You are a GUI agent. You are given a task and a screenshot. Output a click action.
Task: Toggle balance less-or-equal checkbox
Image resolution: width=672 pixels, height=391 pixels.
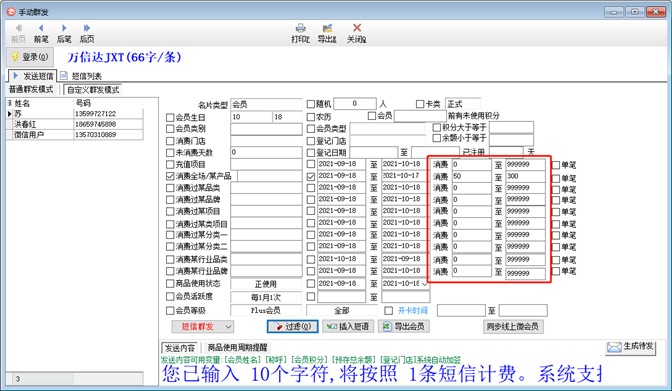(x=437, y=138)
